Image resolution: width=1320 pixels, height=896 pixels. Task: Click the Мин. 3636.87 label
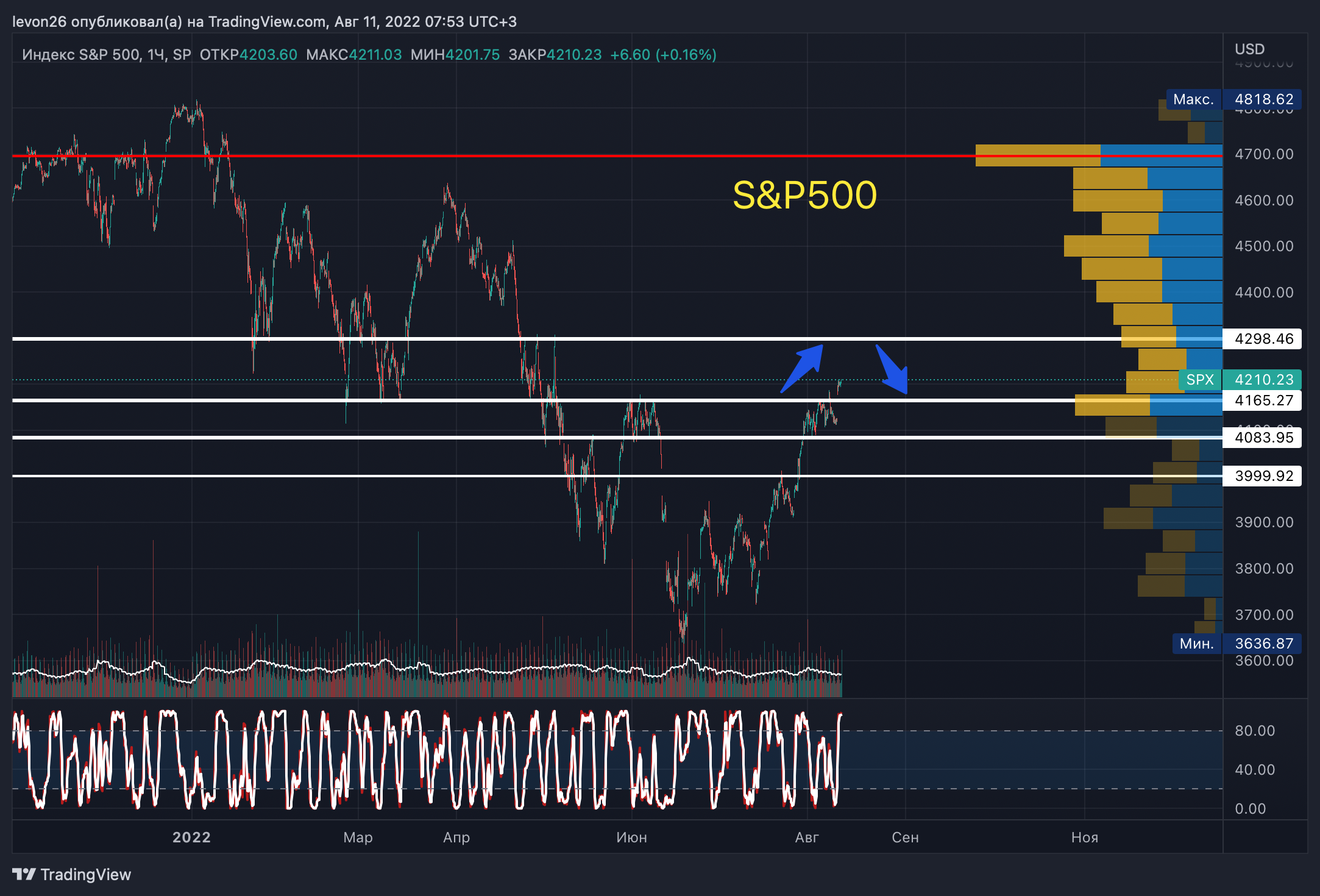[x=1237, y=644]
